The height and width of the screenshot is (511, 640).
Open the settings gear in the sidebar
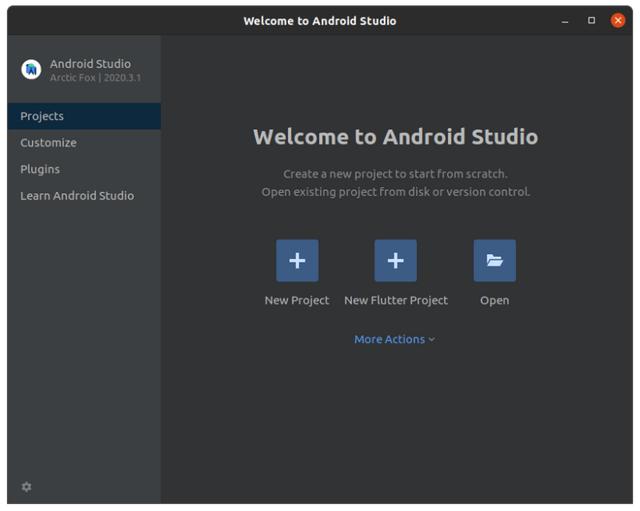click(27, 487)
